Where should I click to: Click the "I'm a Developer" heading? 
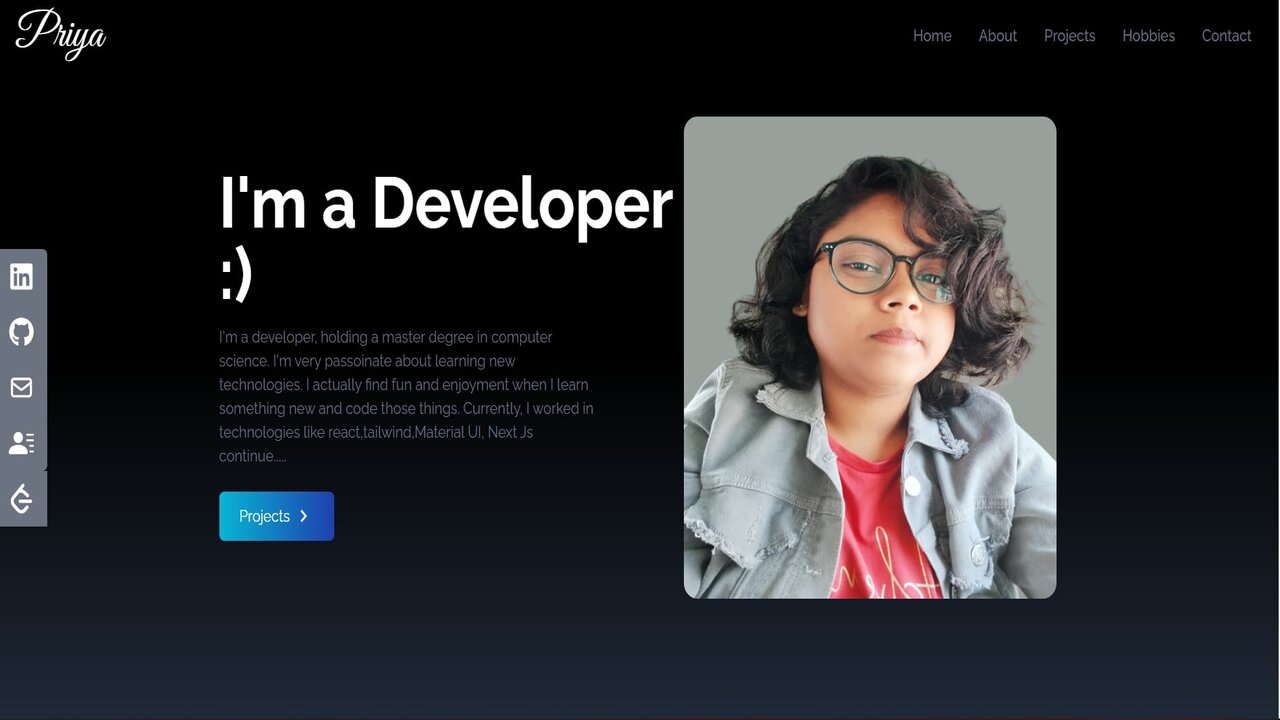coord(445,203)
